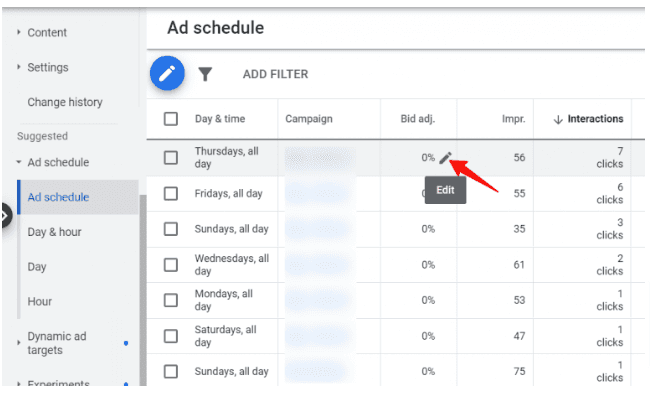
Task: Sort by Interactions column header
Action: click(x=595, y=119)
